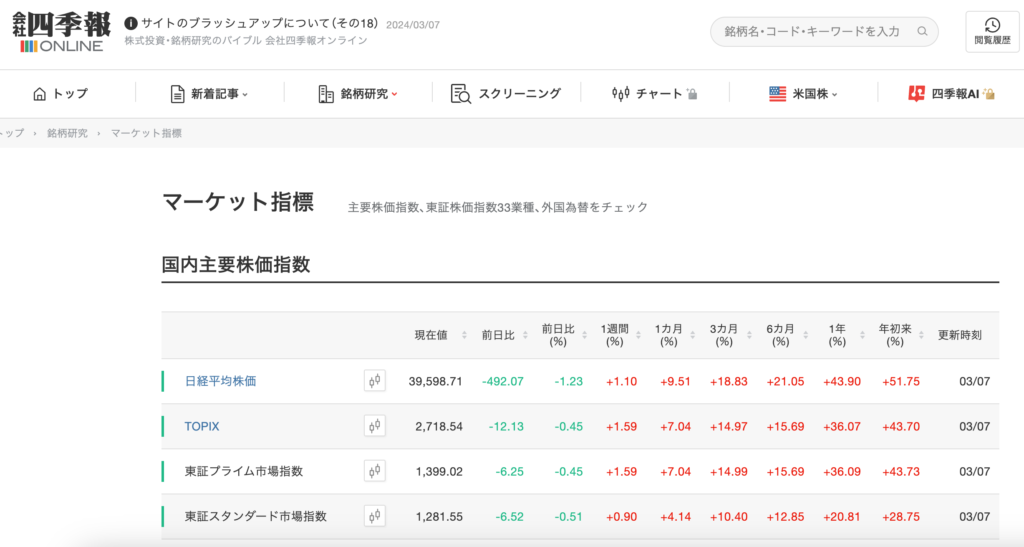Open スクリーニング from navigation bar
The width and height of the screenshot is (1024, 547).
click(x=506, y=94)
